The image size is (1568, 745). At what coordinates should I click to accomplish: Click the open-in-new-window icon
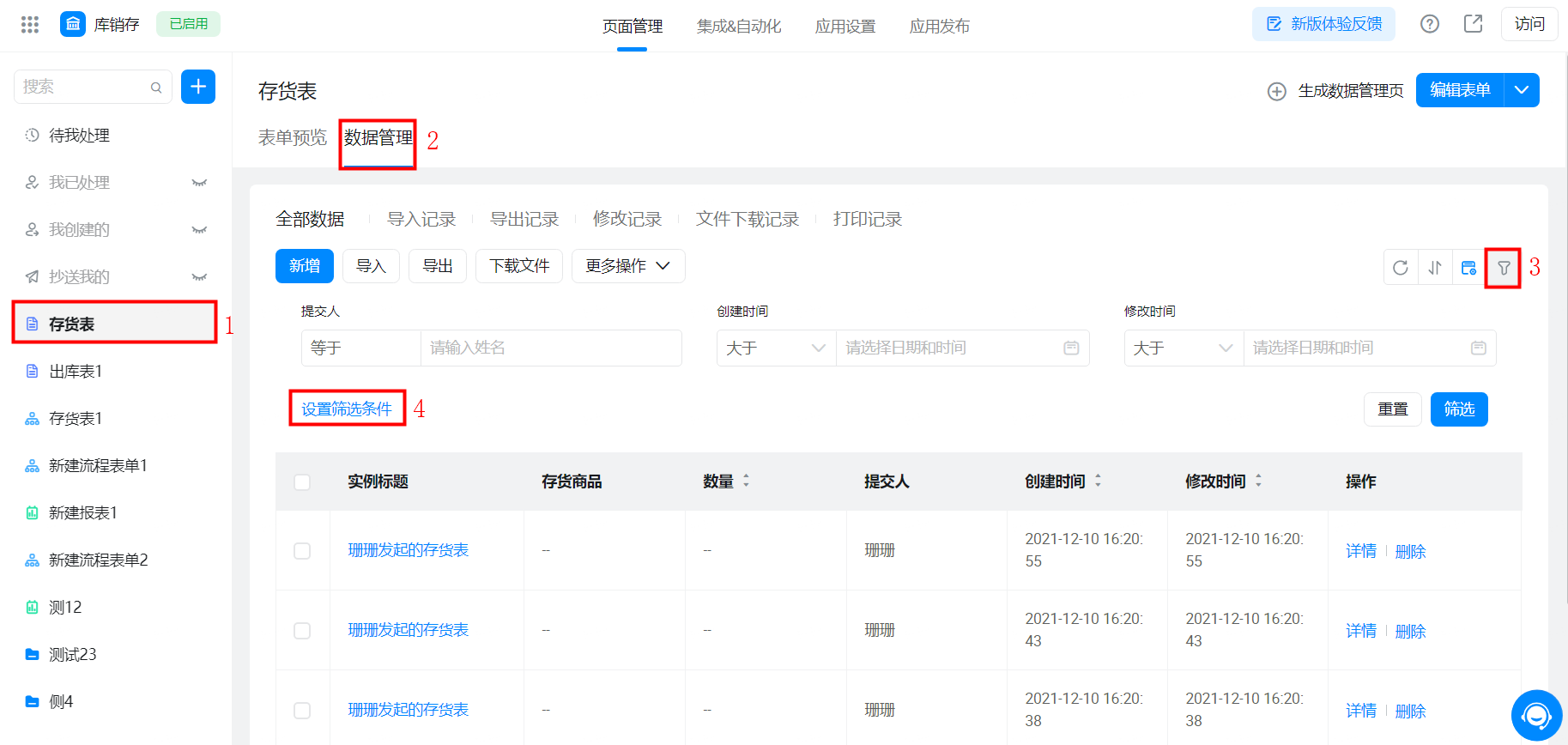pyautogui.click(x=1474, y=24)
